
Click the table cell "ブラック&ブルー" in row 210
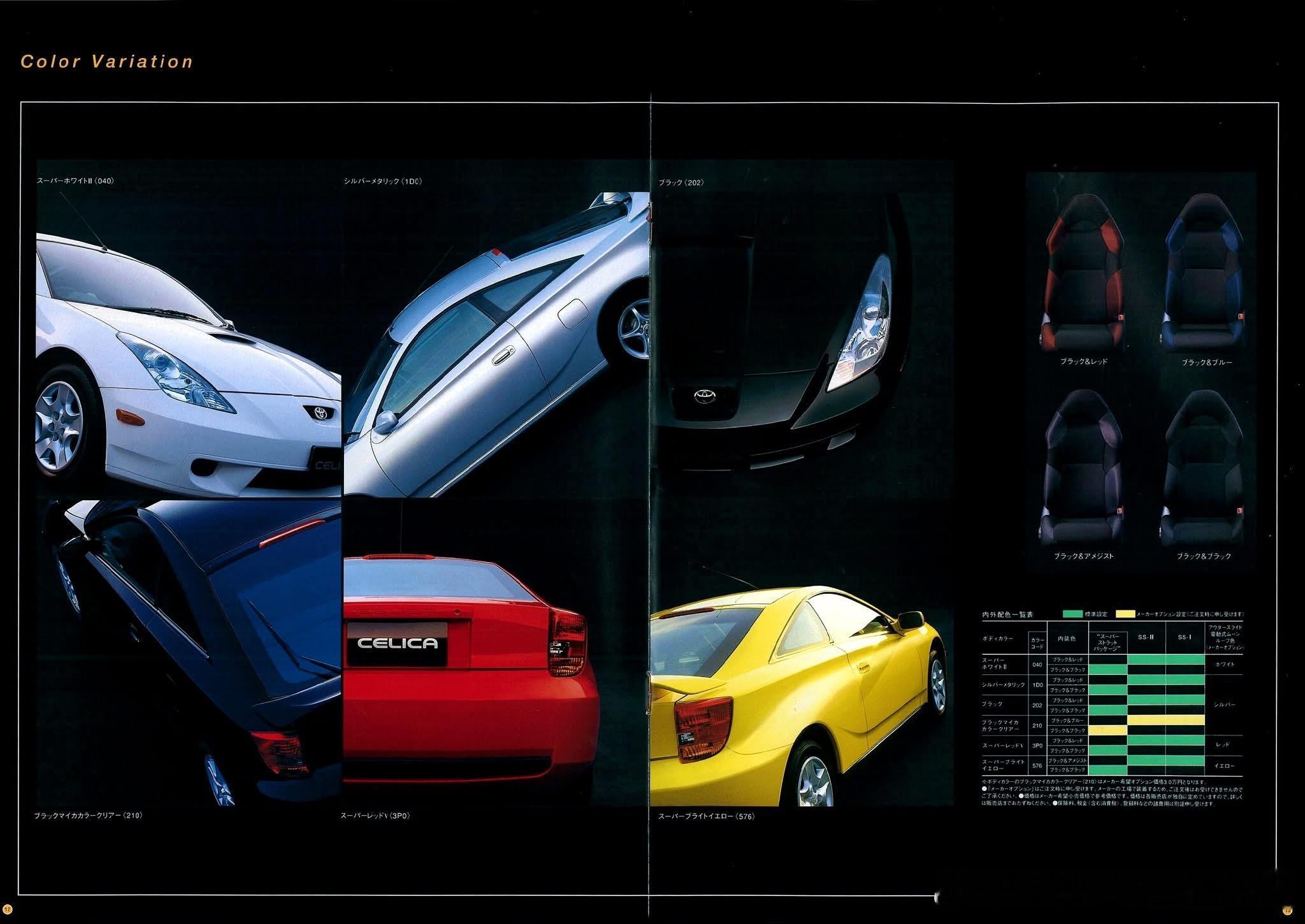(1067, 720)
